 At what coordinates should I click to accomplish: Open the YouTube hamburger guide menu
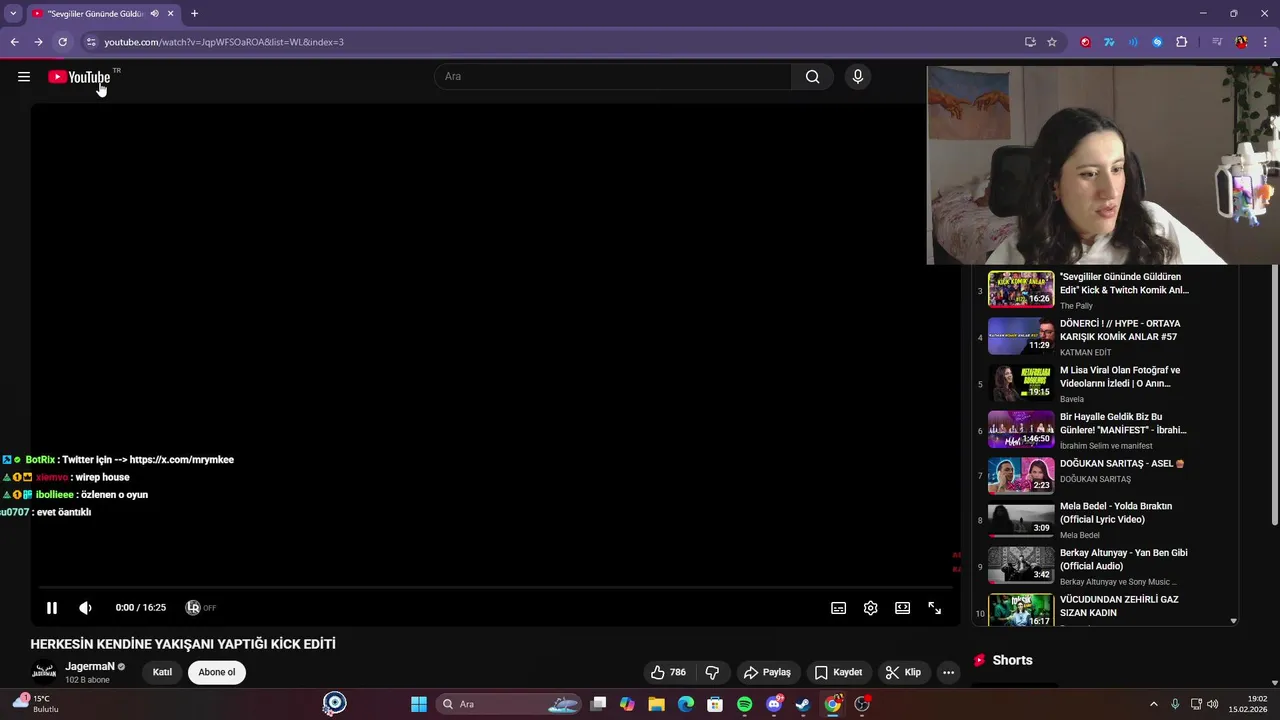(x=24, y=77)
